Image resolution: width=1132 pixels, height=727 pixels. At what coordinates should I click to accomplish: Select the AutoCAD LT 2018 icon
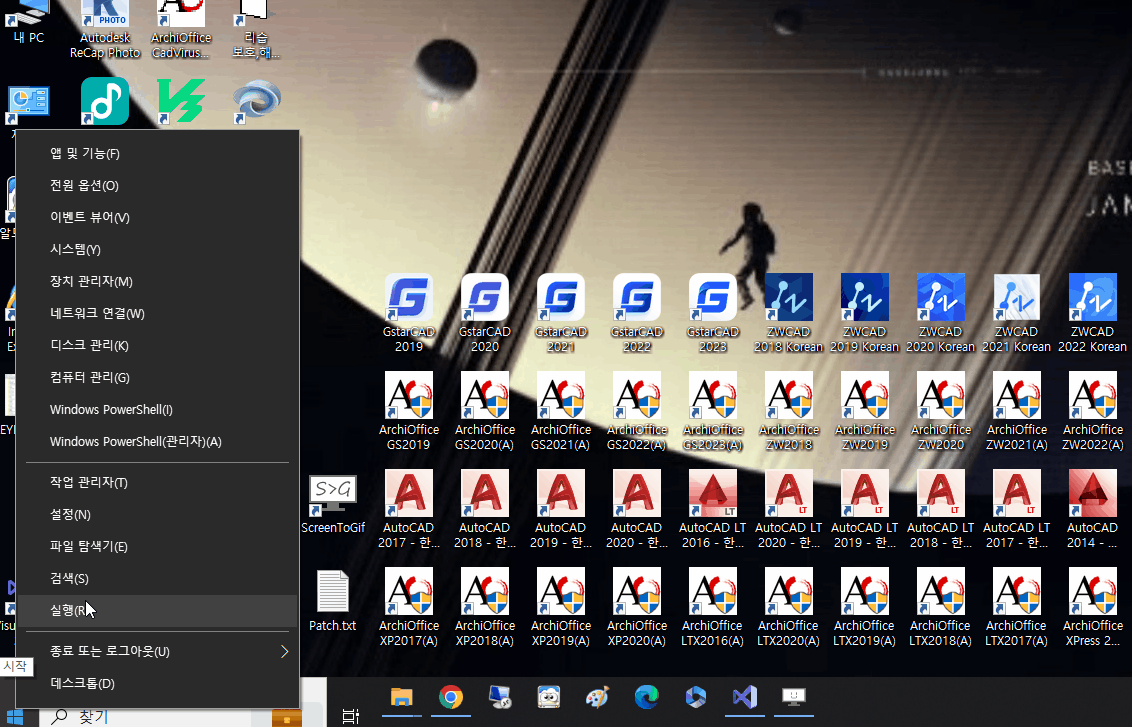tap(940, 508)
